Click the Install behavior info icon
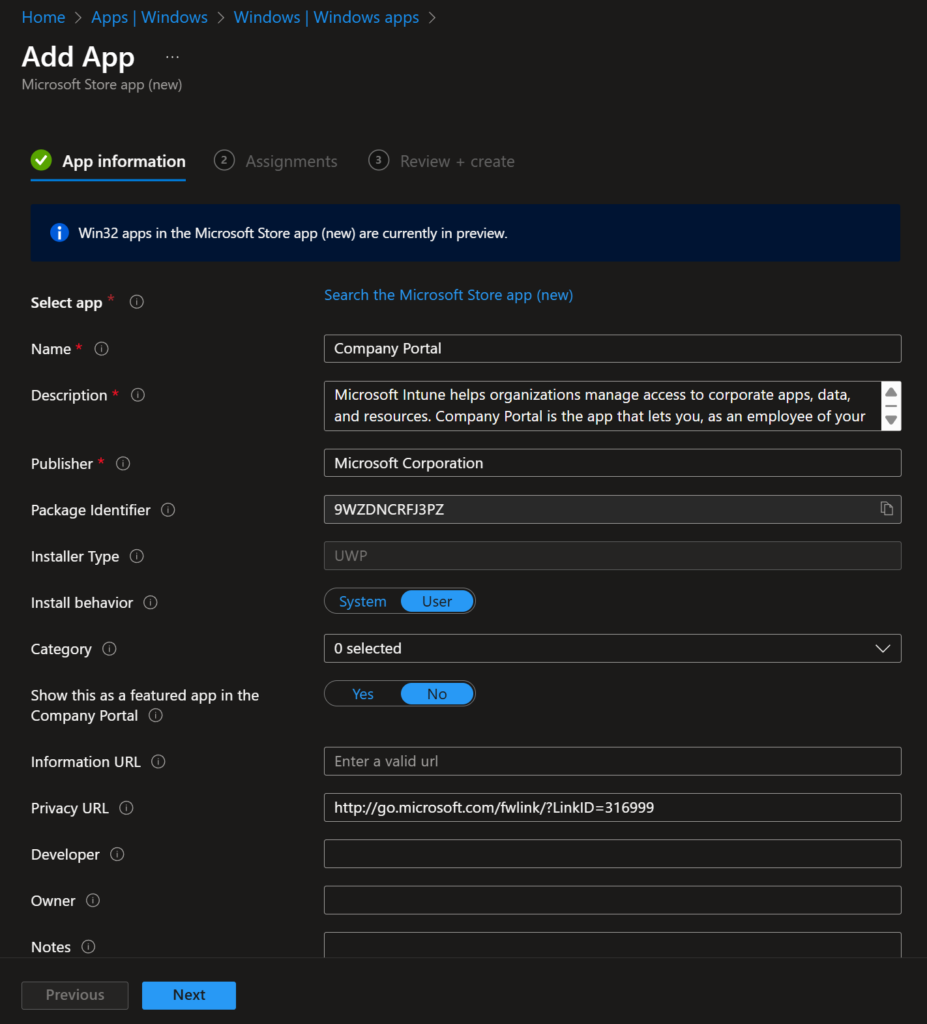This screenshot has height=1024, width=927. [150, 603]
